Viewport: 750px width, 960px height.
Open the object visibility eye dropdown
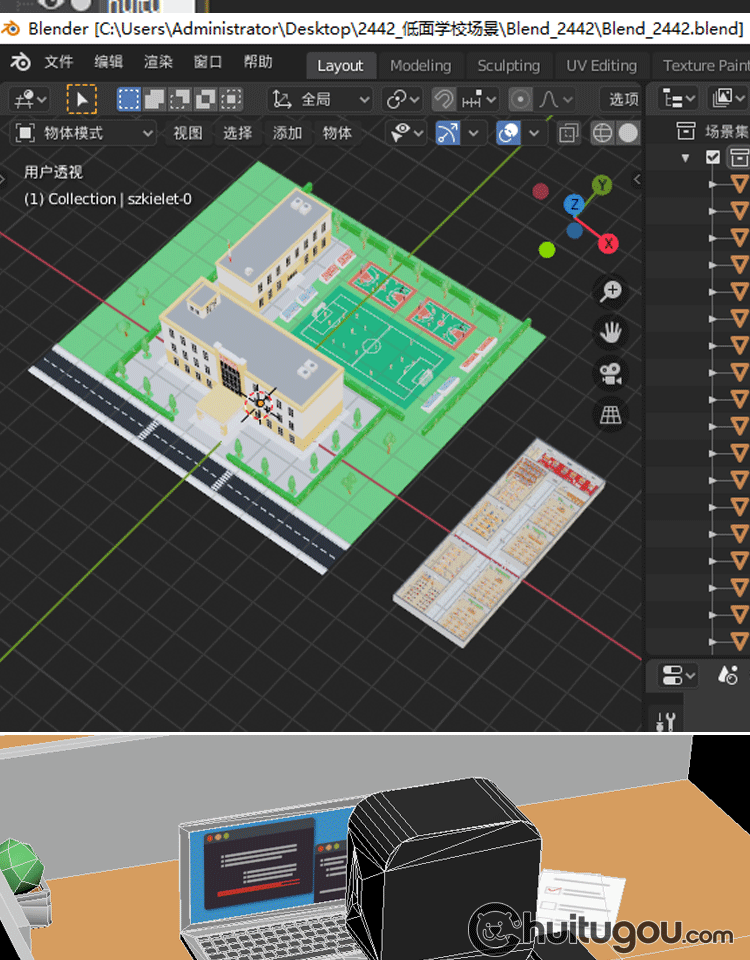(407, 133)
